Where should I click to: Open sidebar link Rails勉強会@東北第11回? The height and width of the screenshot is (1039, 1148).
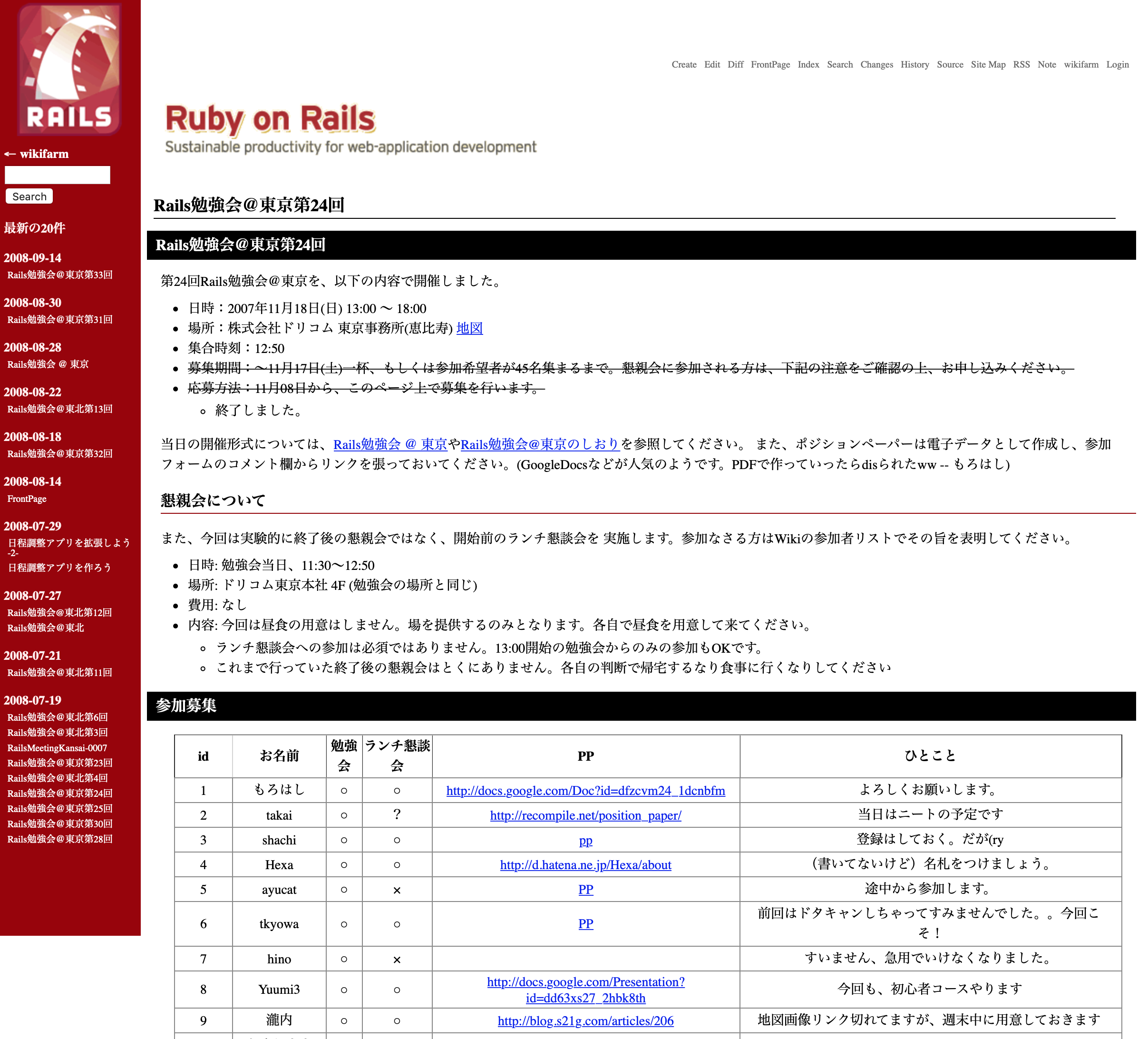[x=59, y=672]
